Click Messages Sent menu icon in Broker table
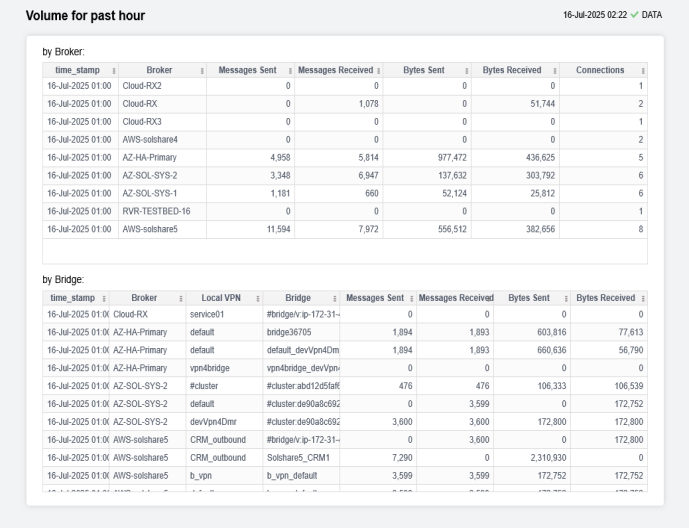689x528 pixels. point(290,71)
